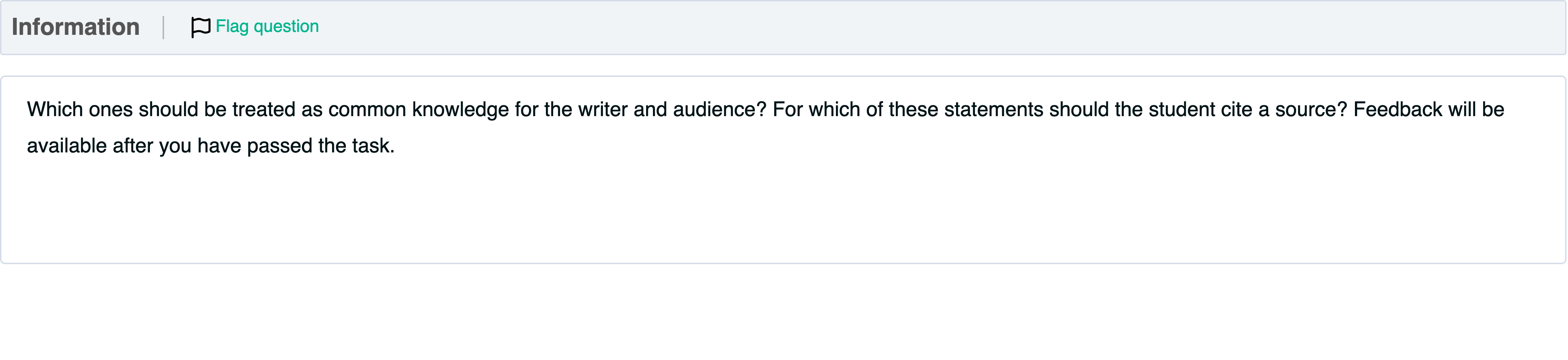The height and width of the screenshot is (360, 1568).
Task: Click the flag icon beside Flag question
Action: (200, 27)
